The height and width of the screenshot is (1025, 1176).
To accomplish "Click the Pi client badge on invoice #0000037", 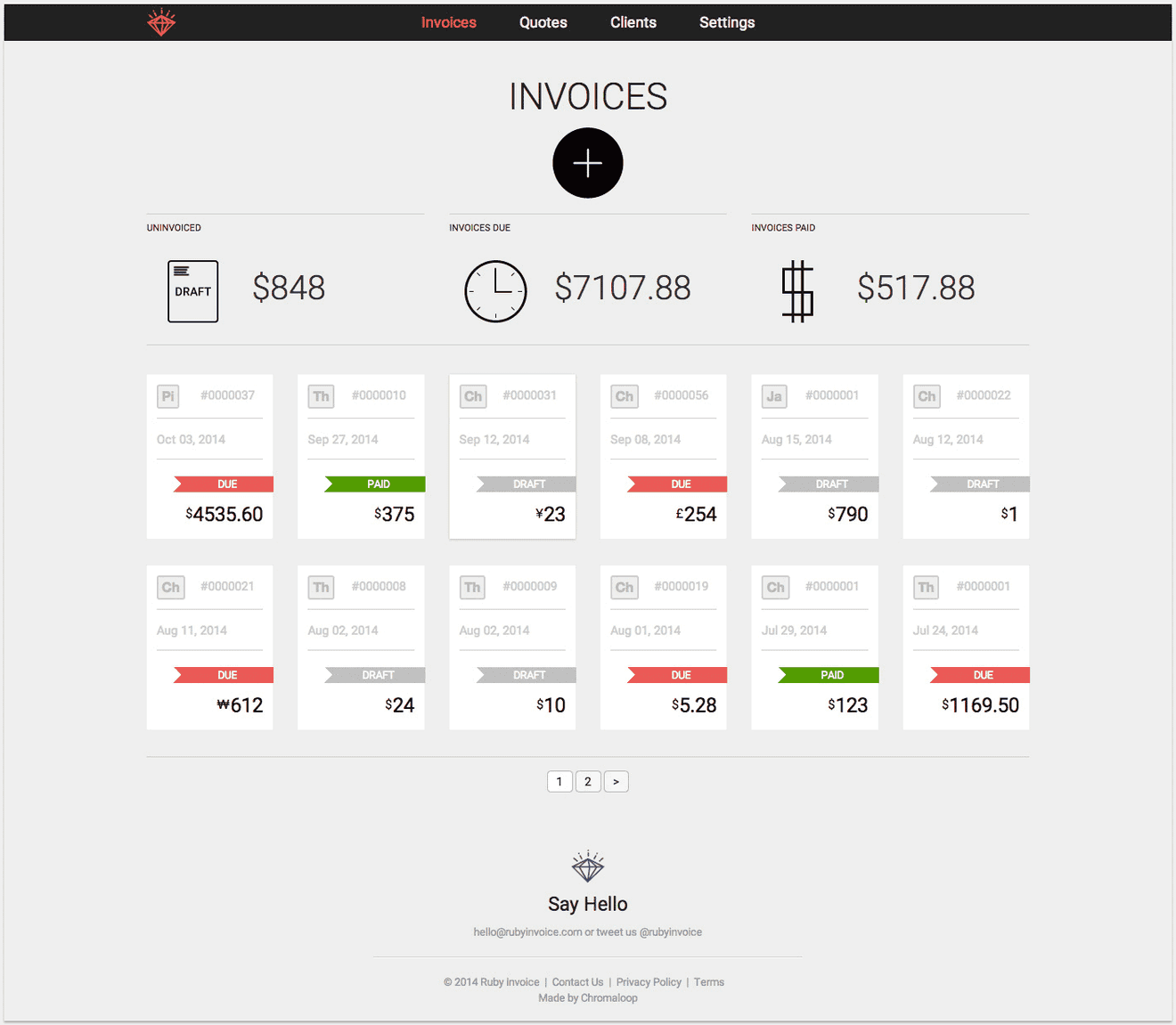I will coord(168,396).
